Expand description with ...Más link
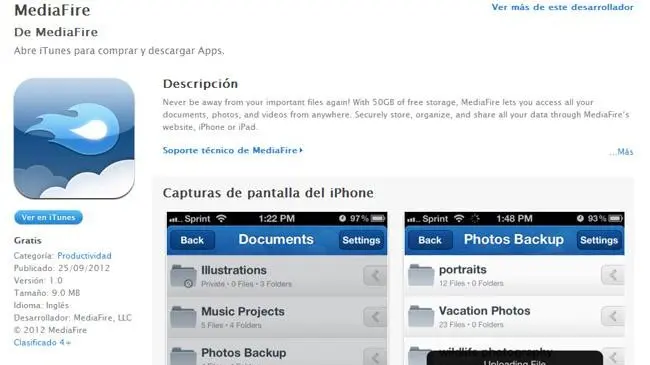 (621, 152)
